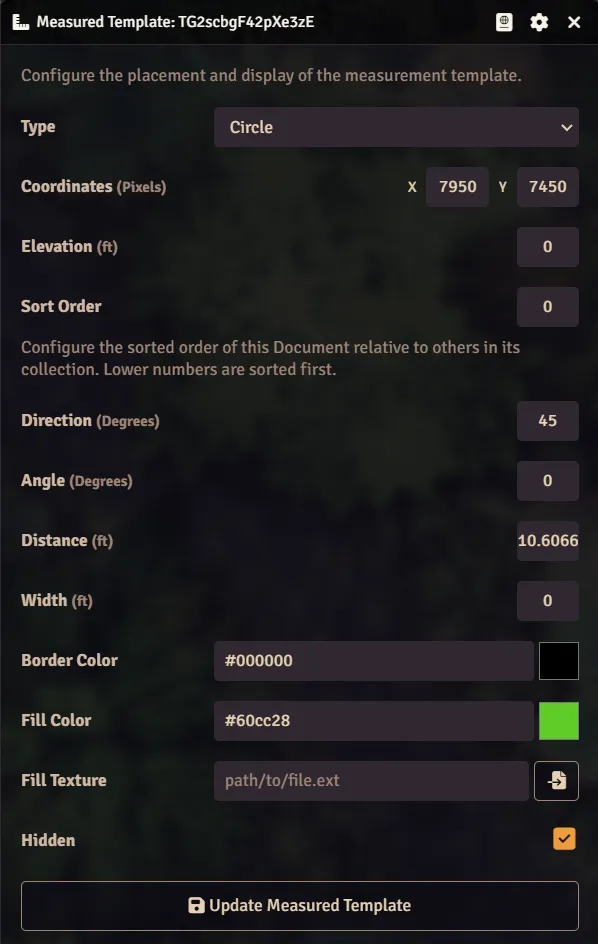Open the Fill Texture file picker

(556, 781)
